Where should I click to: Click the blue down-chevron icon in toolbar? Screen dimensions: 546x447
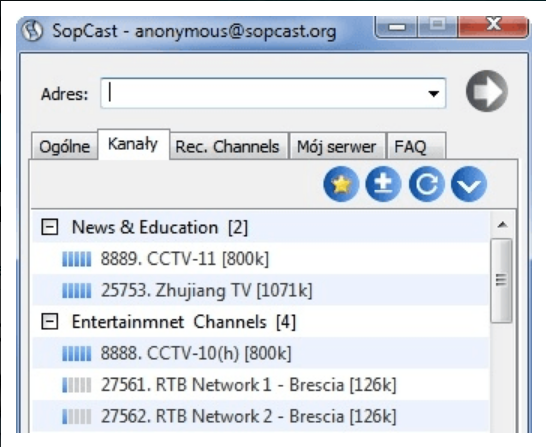(x=469, y=184)
